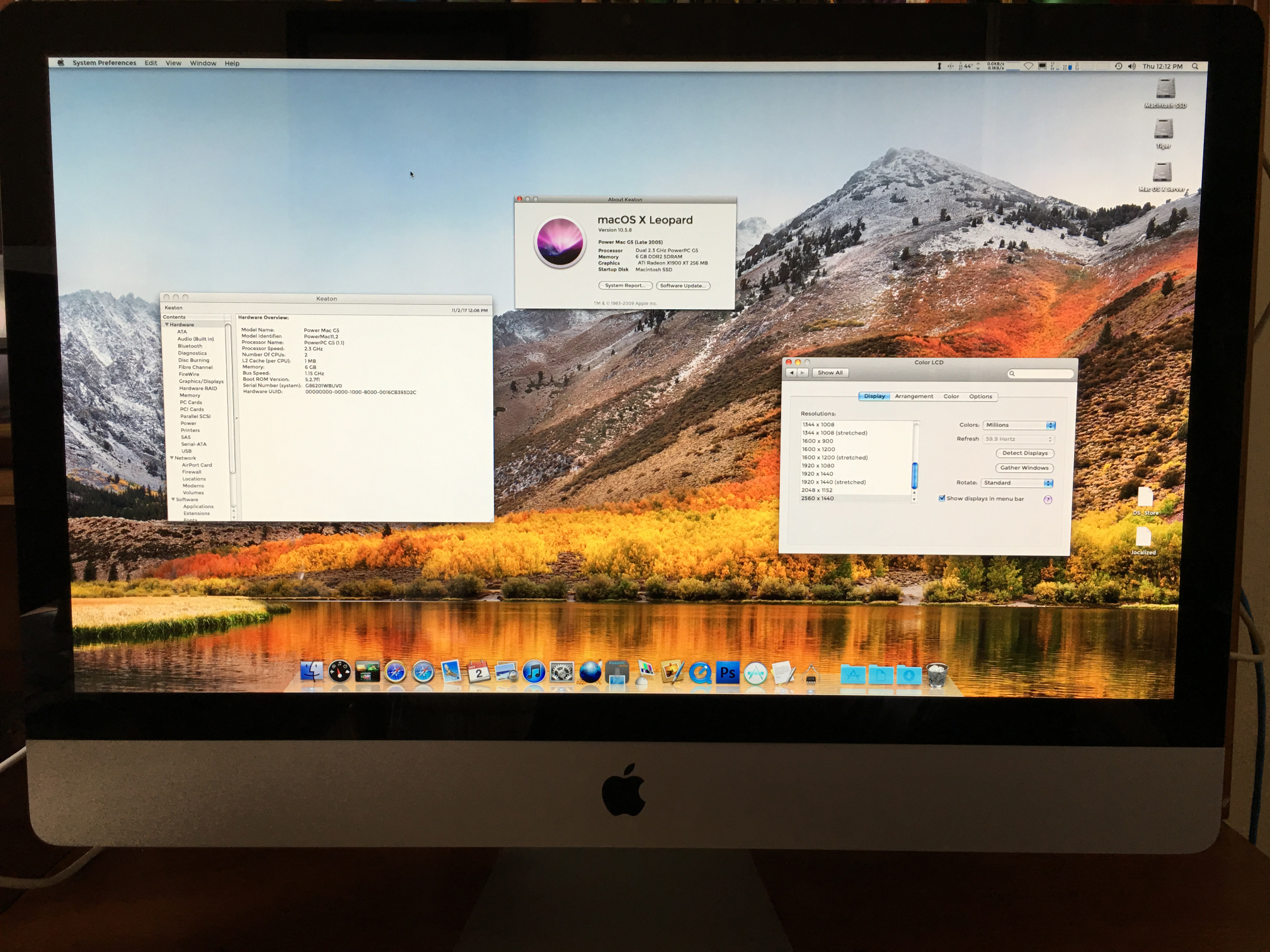This screenshot has height=952, width=1270.
Task: Open Safari from the Dock
Action: click(422, 671)
